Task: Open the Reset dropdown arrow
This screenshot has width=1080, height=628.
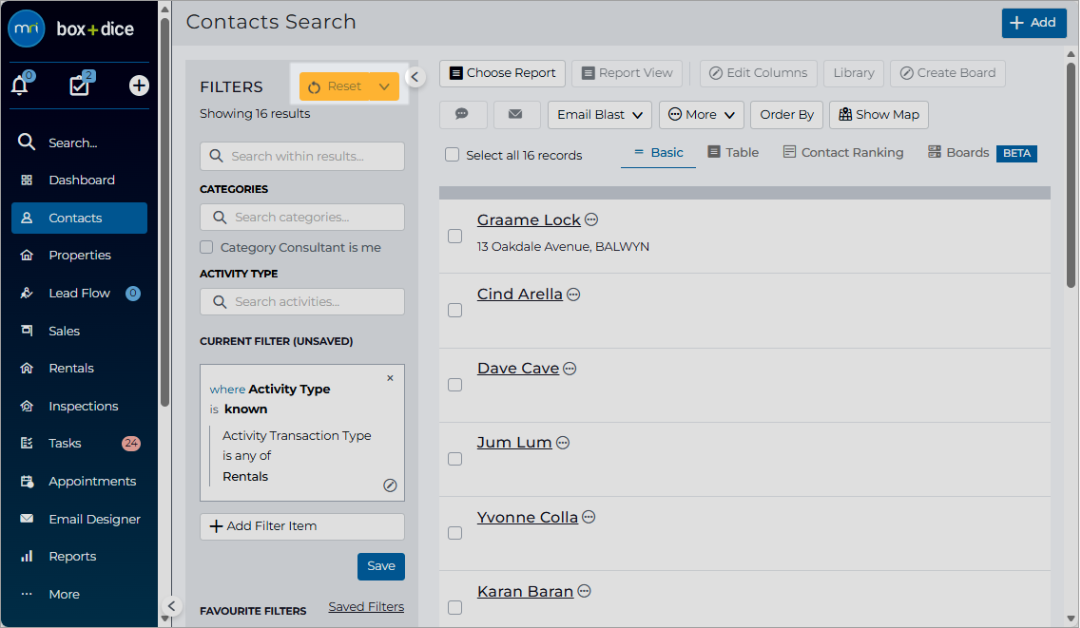Action: (384, 87)
